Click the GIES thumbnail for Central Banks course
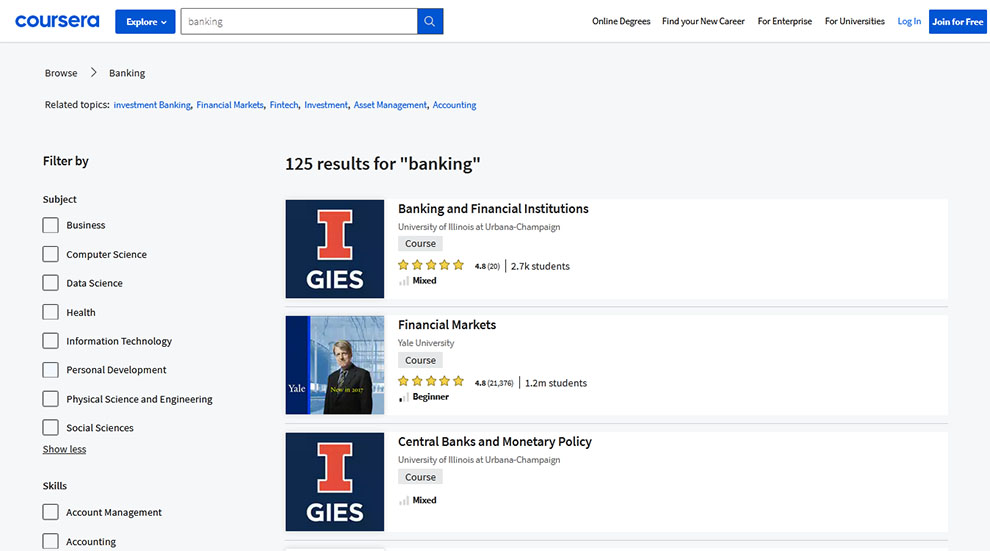The width and height of the screenshot is (990, 551). 335,482
